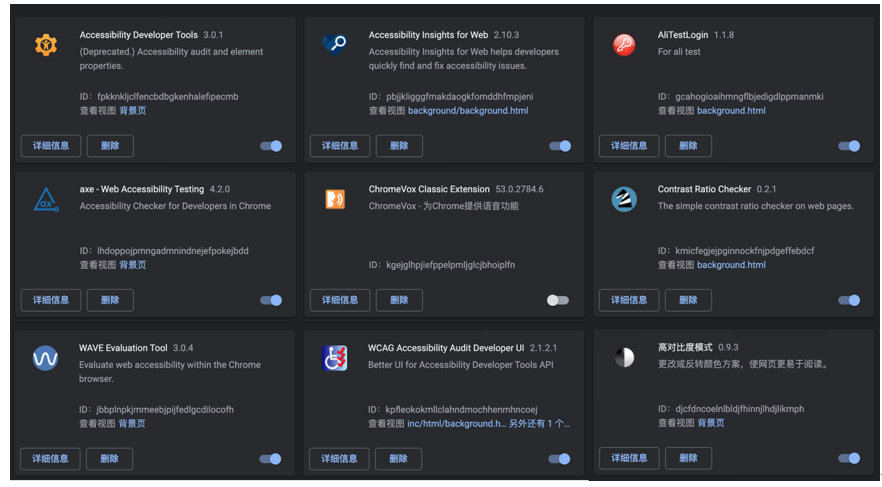Viewport: 882px width, 487px height.
Task: Enable the ChromeVox Classic Extension toggle
Action: tap(558, 300)
